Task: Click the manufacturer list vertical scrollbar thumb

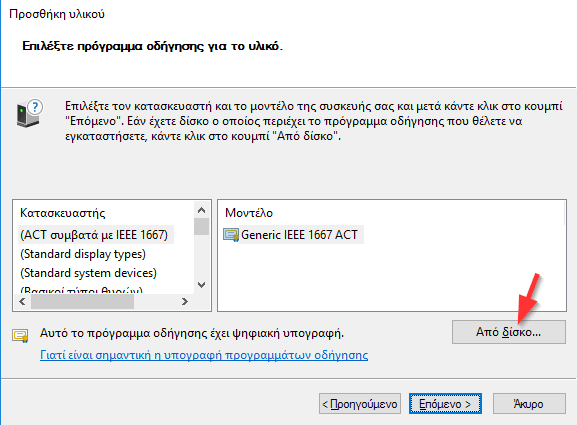Action: click(201, 227)
